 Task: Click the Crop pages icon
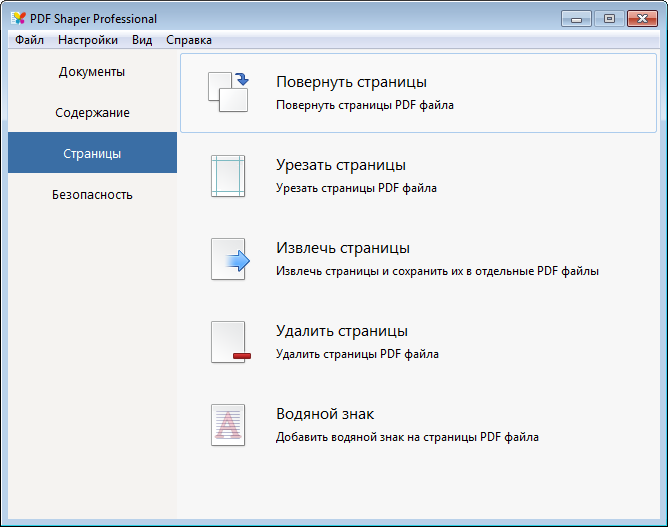pyautogui.click(x=228, y=176)
